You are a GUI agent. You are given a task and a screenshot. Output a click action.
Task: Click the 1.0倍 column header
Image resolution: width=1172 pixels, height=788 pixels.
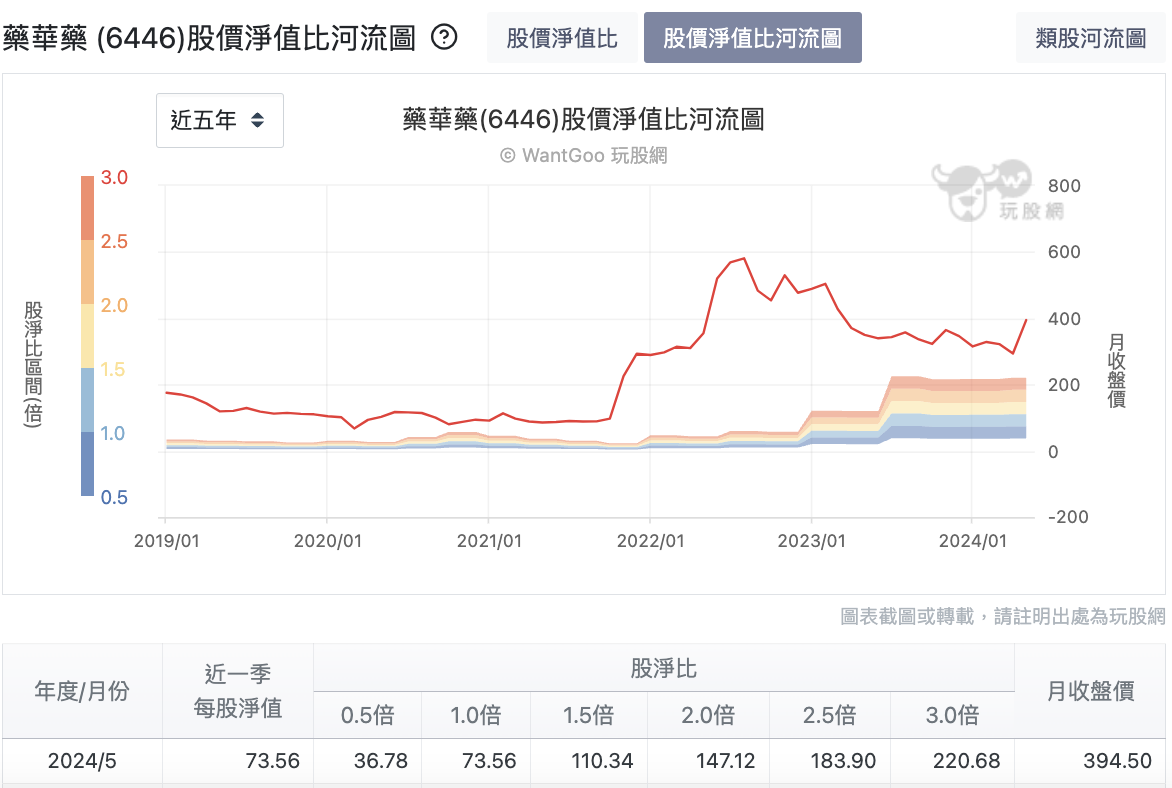click(476, 715)
